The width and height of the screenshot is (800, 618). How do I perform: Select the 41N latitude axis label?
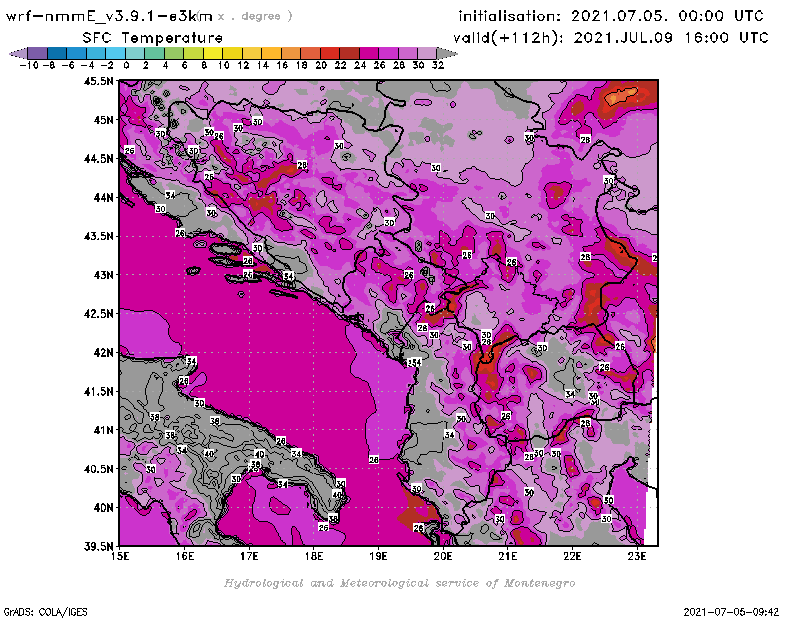click(103, 430)
